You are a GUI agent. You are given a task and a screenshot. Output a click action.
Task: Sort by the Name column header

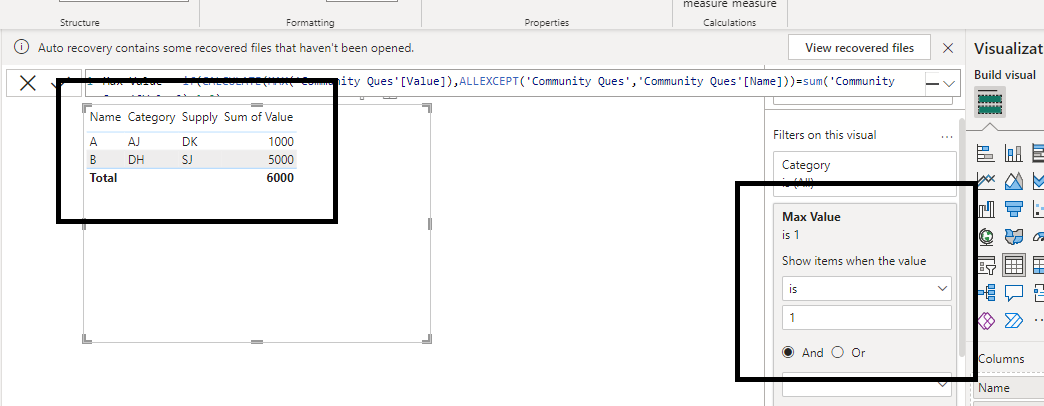[x=105, y=117]
